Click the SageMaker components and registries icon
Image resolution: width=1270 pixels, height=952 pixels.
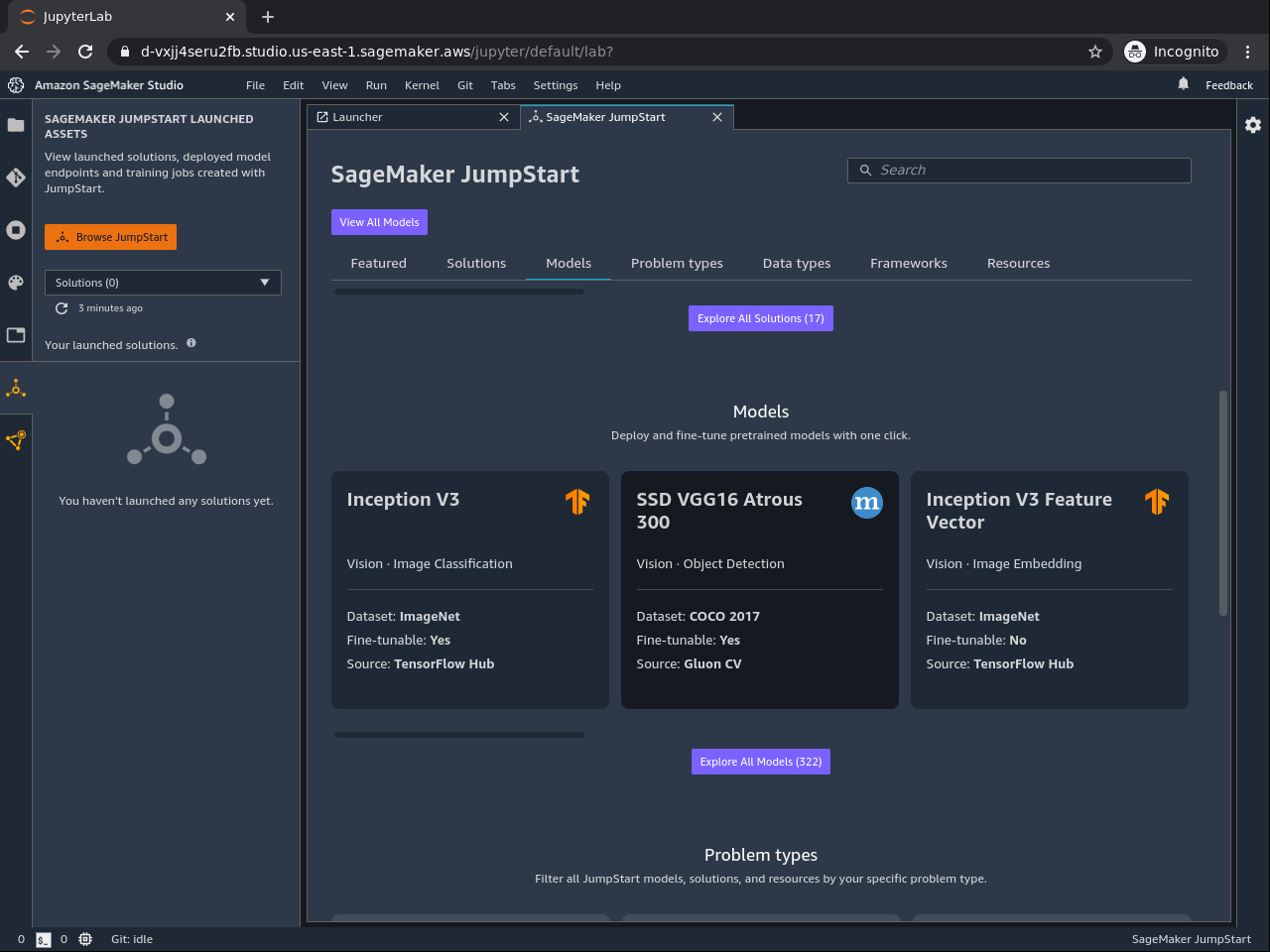pos(16,440)
